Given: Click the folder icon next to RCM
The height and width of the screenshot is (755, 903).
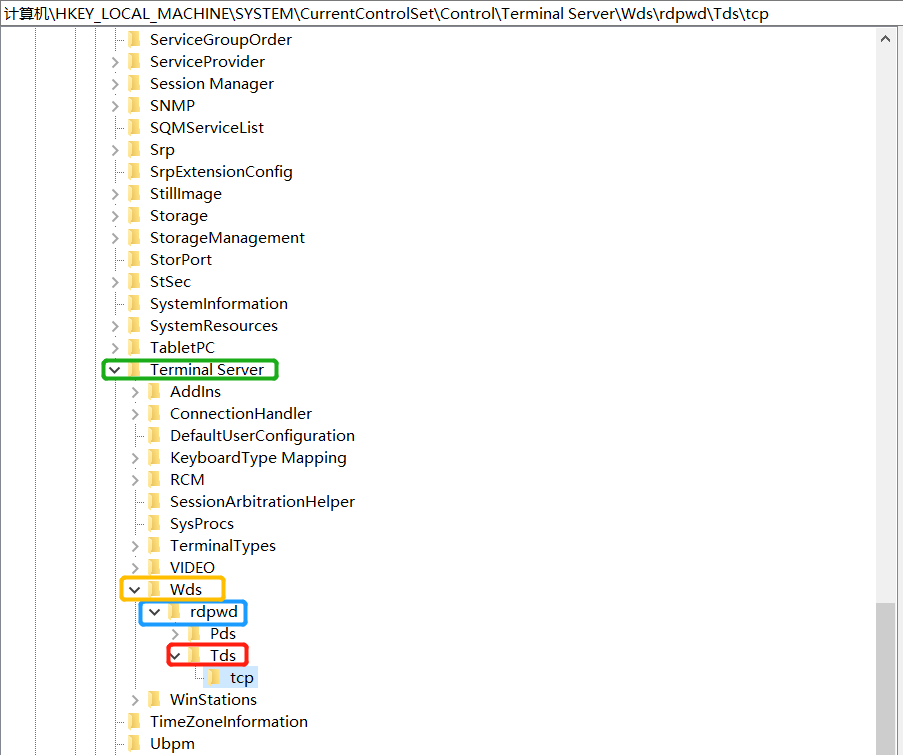Looking at the screenshot, I should click(x=154, y=480).
